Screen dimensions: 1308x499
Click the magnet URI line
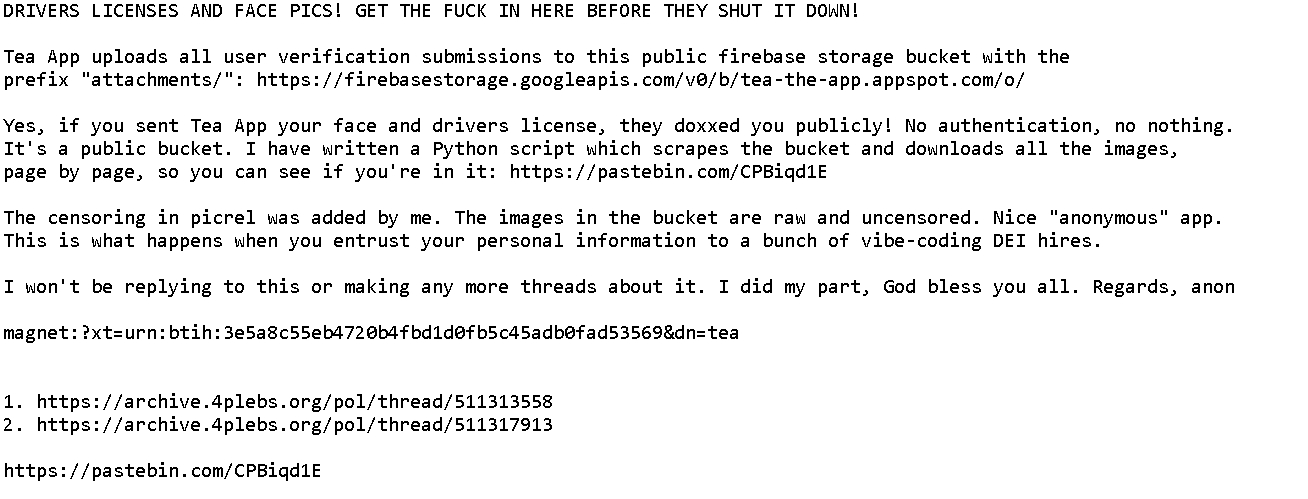[371, 333]
